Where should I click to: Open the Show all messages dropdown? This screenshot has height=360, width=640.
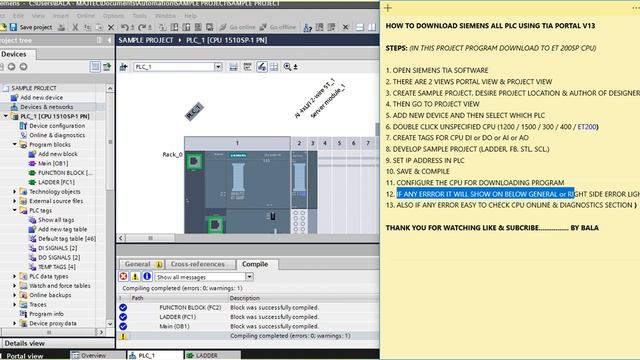tap(249, 277)
